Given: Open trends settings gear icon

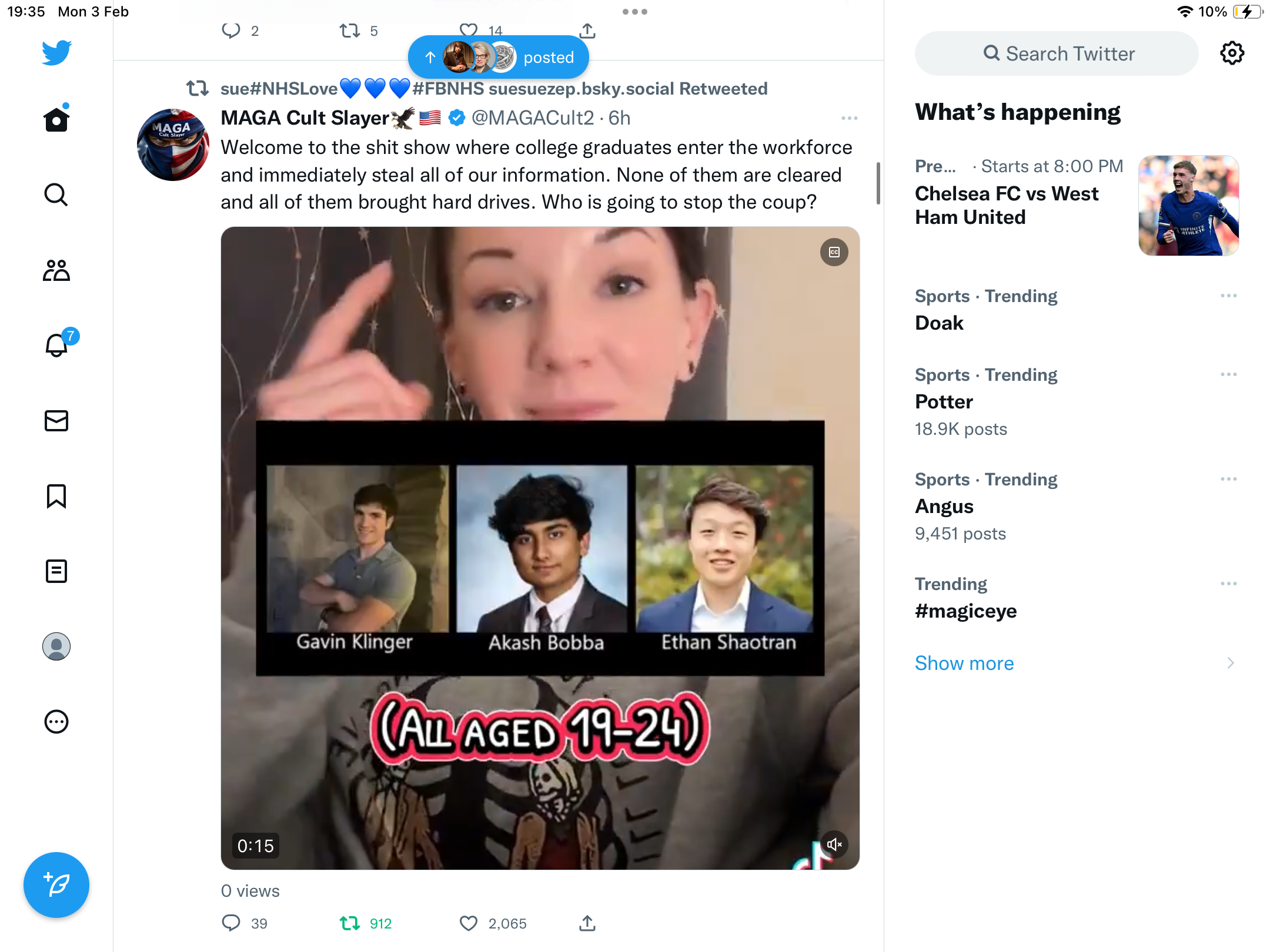Looking at the screenshot, I should tap(1232, 53).
